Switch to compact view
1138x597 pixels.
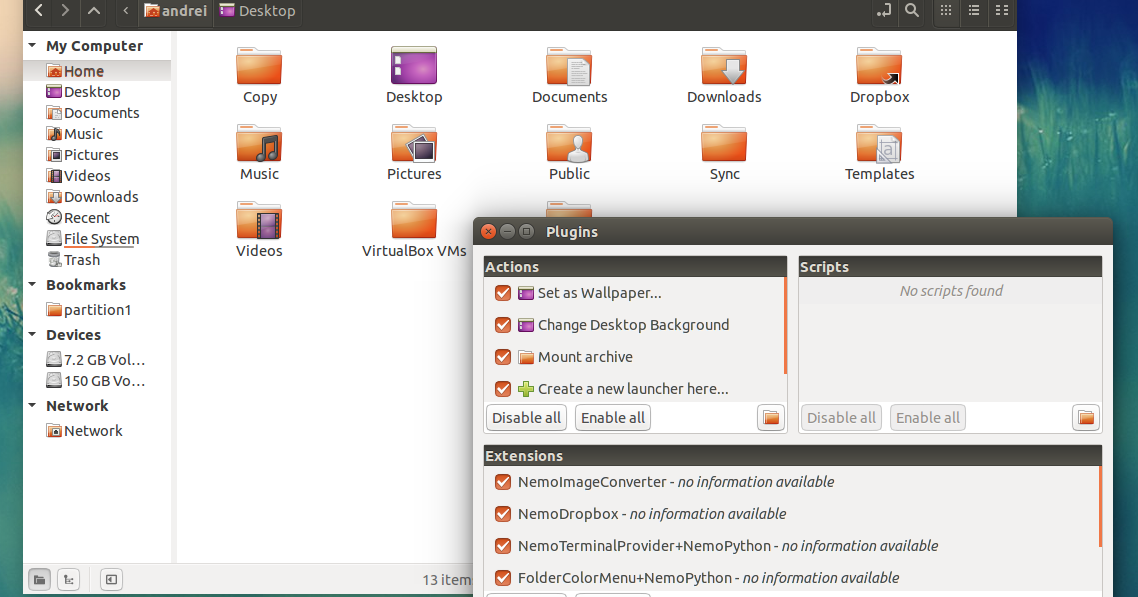[1002, 13]
